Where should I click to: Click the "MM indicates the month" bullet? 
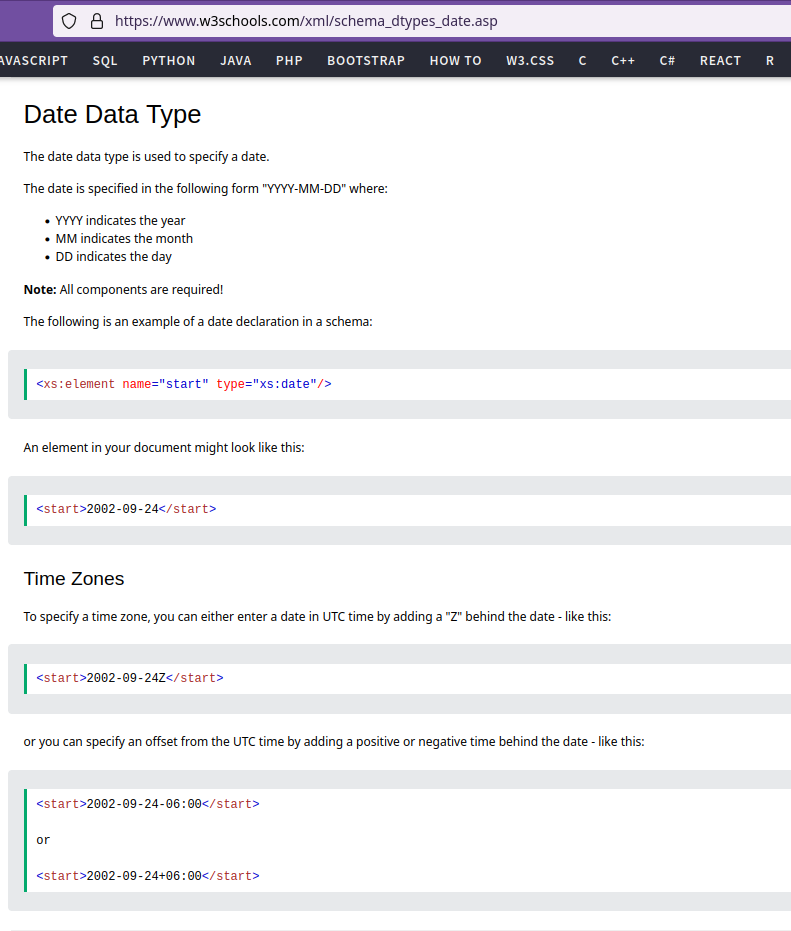pos(124,238)
